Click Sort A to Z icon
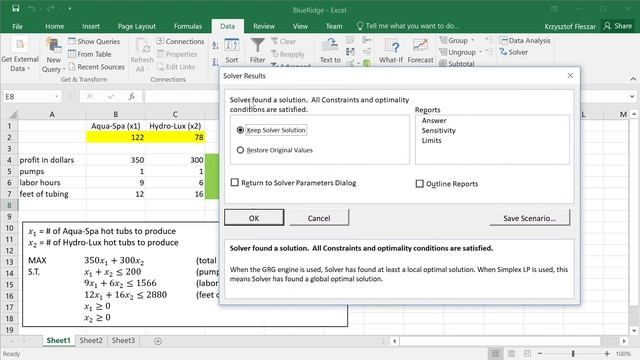 click(x=215, y=46)
